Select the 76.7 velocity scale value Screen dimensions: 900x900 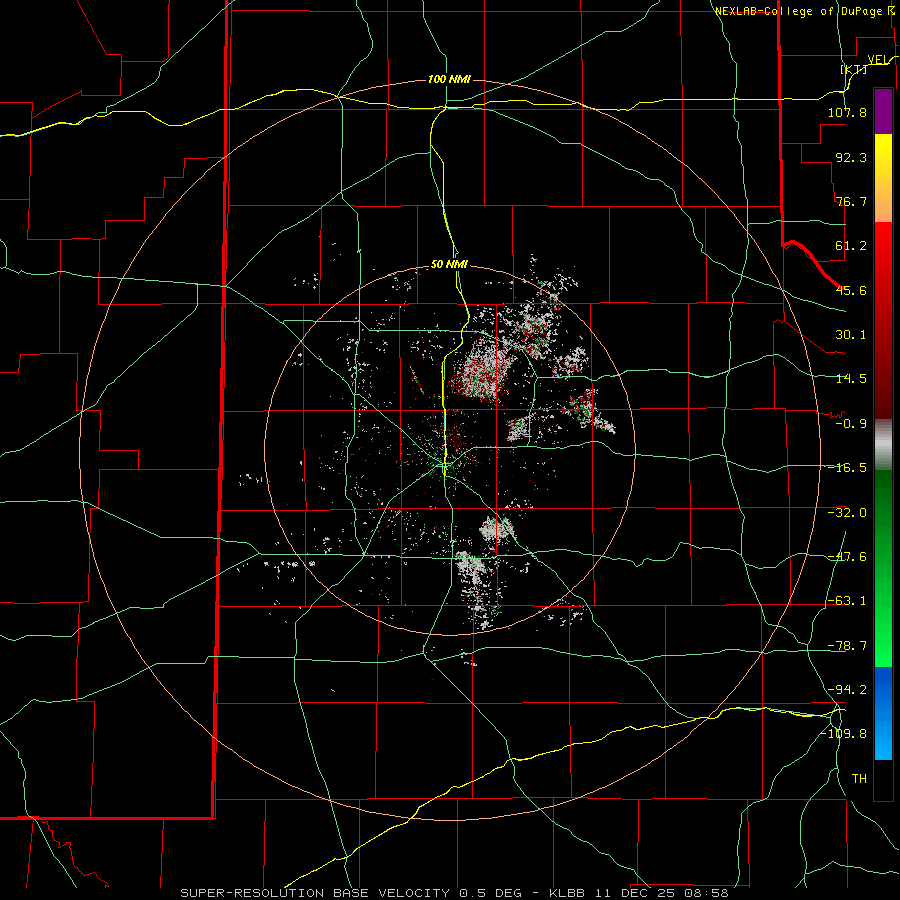[851, 201]
